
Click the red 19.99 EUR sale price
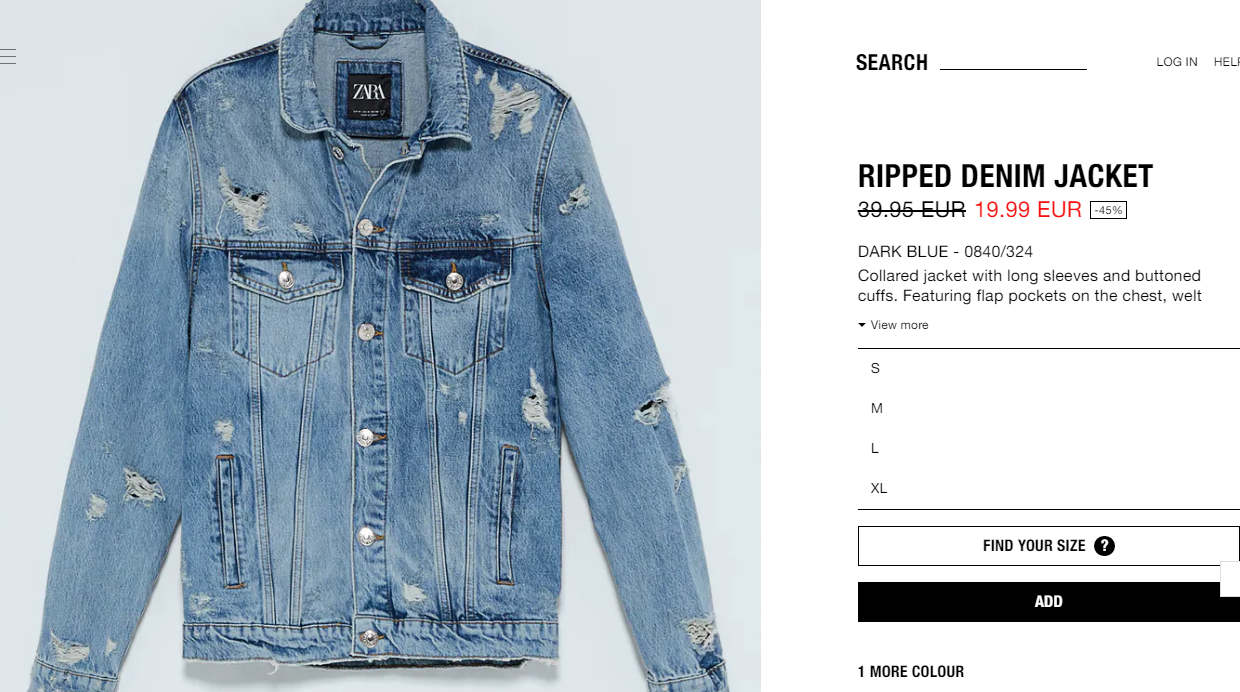1028,209
